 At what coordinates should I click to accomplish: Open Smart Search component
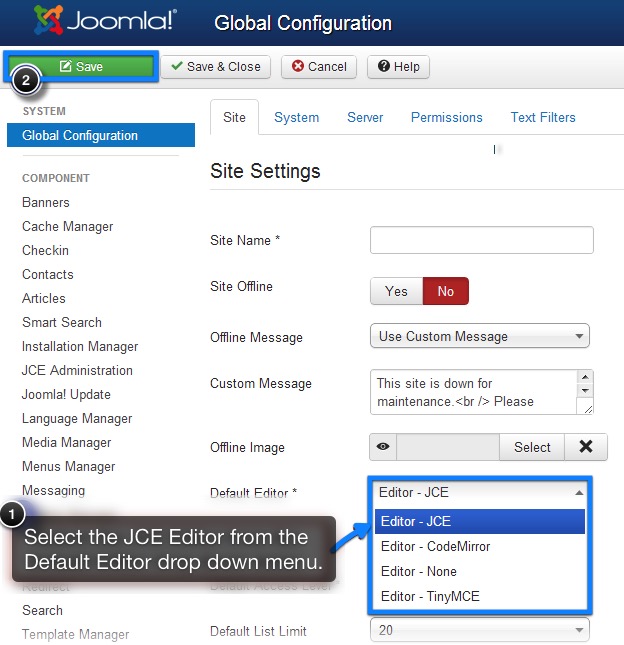62,322
